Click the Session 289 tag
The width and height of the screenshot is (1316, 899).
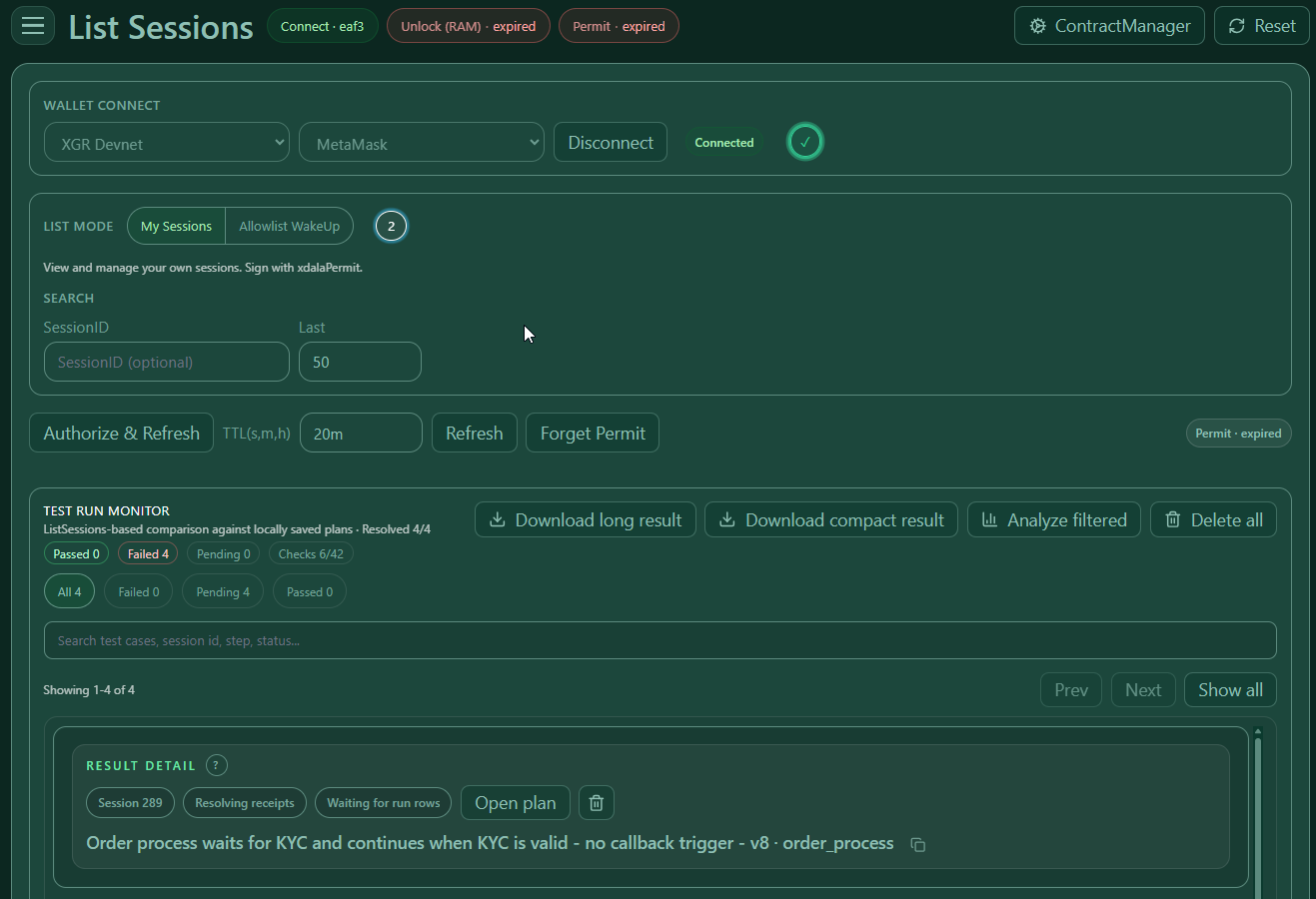pos(131,803)
